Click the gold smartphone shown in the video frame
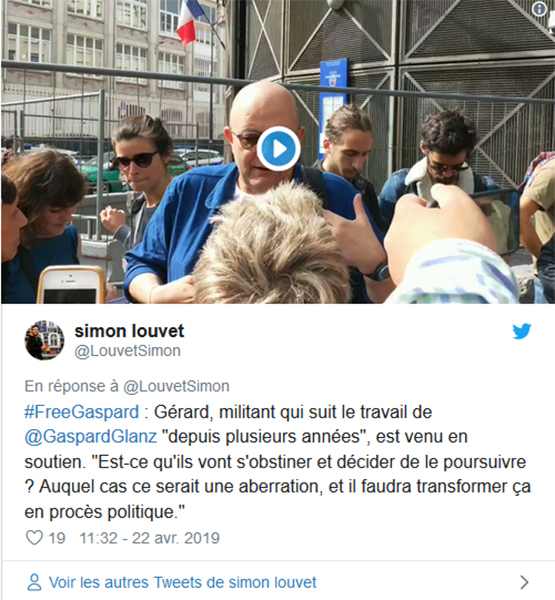 pos(71,285)
